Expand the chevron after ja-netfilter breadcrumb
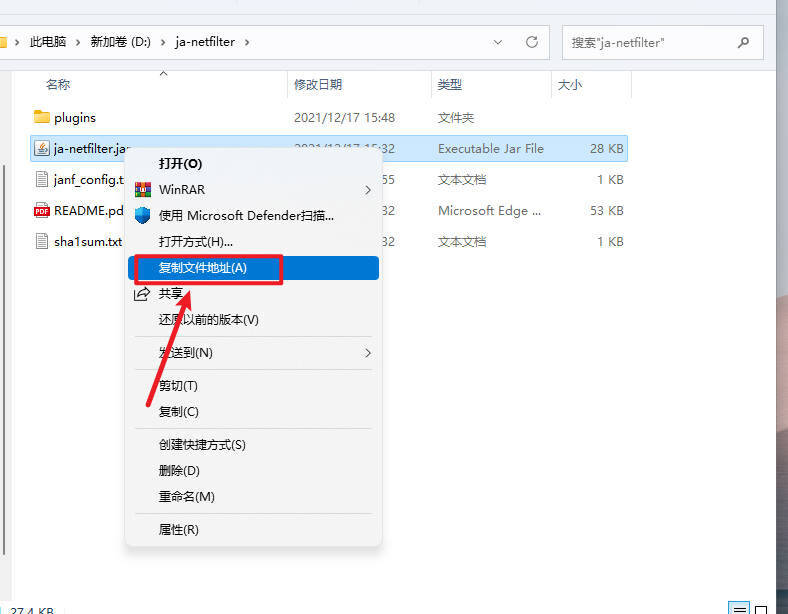This screenshot has width=788, height=614. coord(246,42)
